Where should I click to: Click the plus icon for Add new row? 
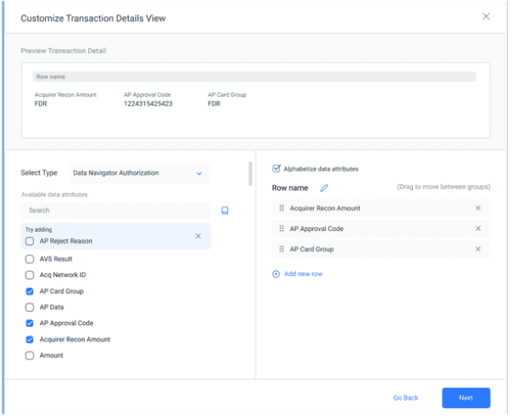[276, 274]
